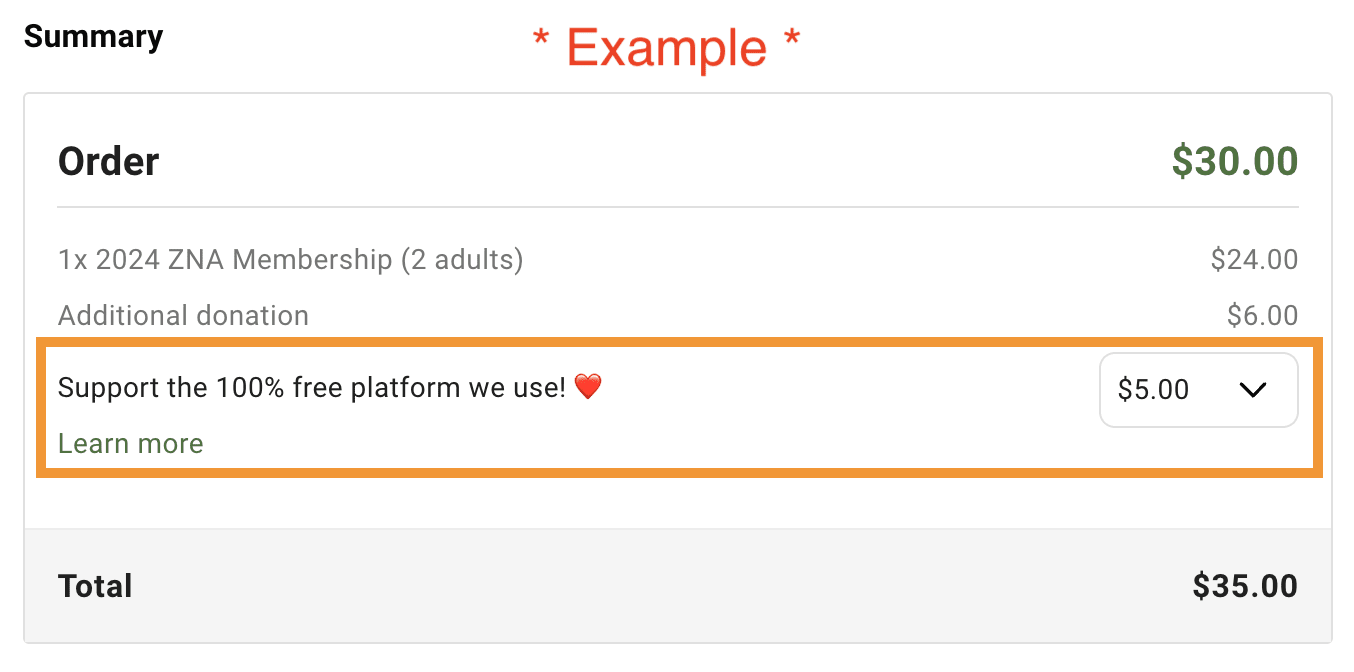Click the $6.00 donation amount
The image size is (1354, 672).
(1262, 315)
